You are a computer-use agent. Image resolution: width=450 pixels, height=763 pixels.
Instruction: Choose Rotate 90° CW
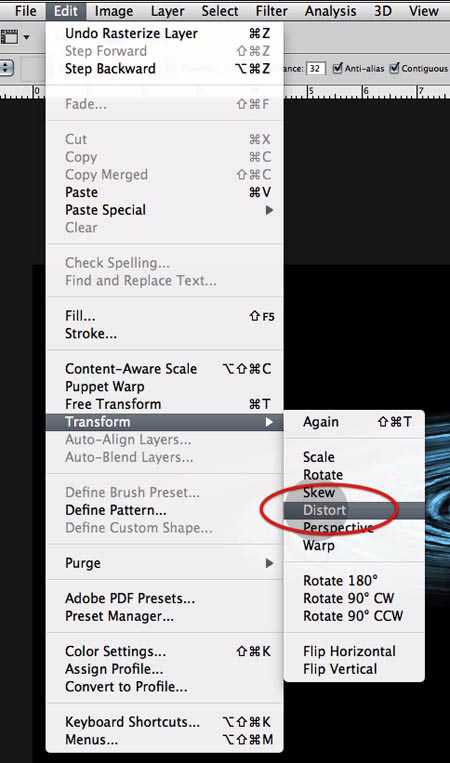pos(354,598)
